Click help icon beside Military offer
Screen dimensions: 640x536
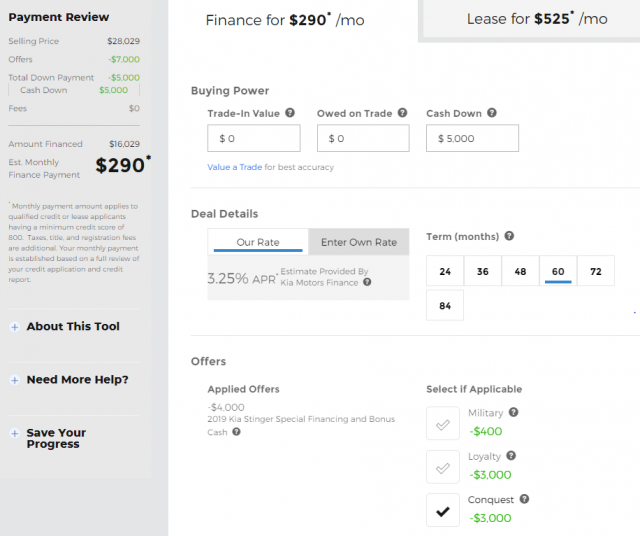tap(514, 412)
